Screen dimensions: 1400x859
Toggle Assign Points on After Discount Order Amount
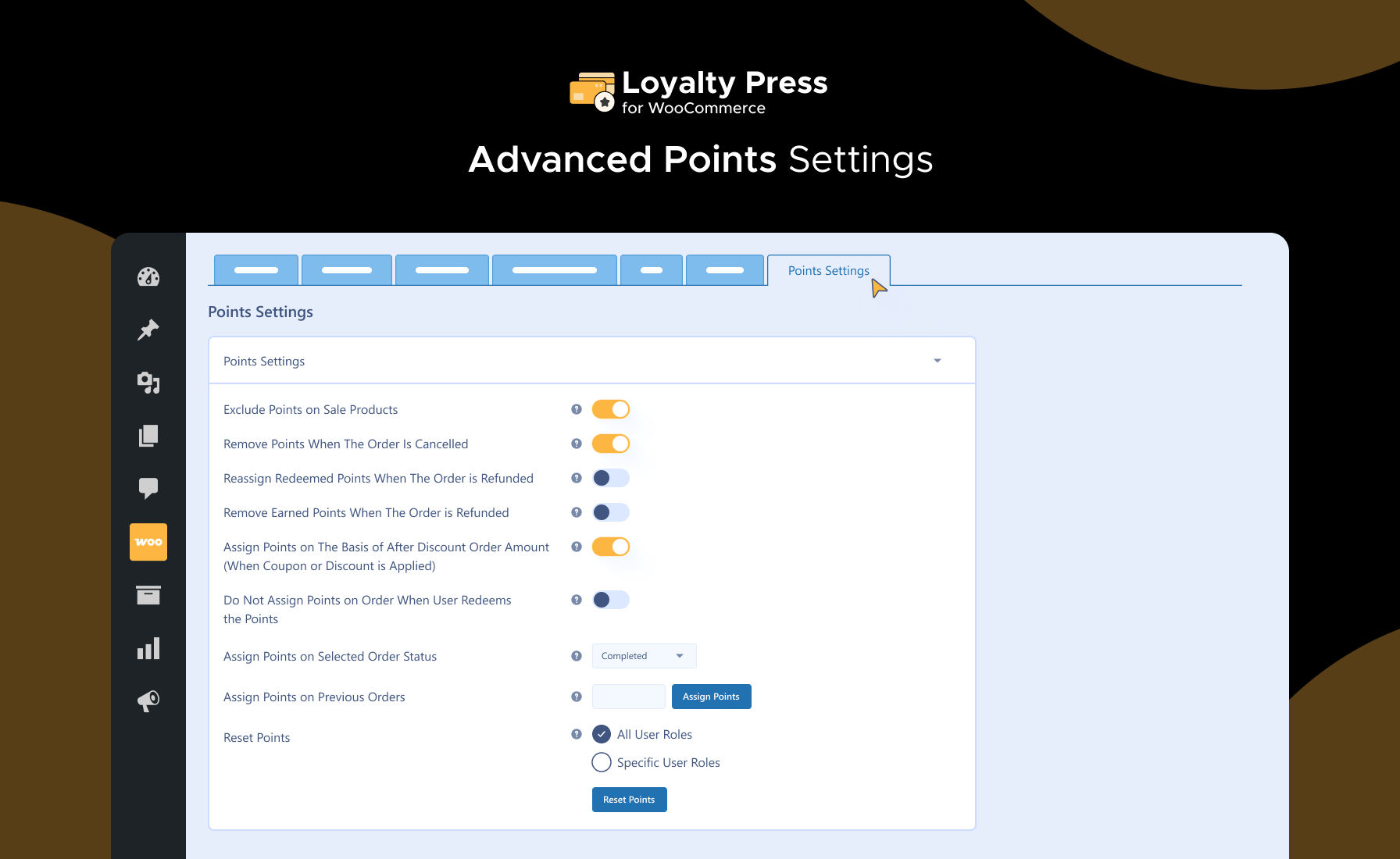click(x=611, y=547)
